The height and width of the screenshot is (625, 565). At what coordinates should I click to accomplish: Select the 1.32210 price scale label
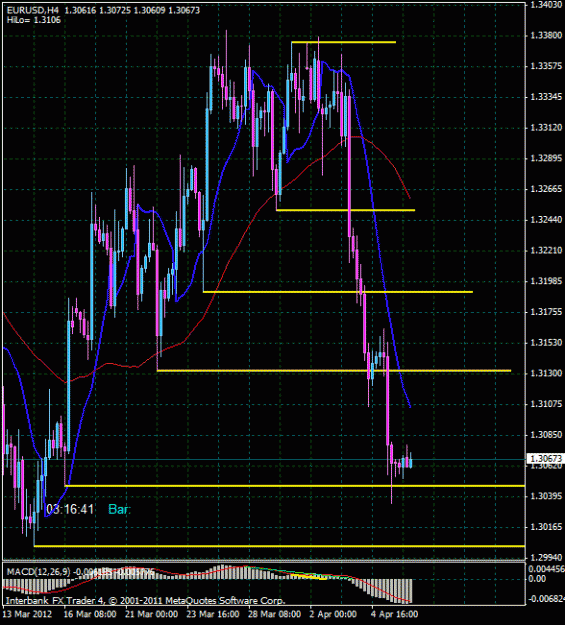pyautogui.click(x=546, y=250)
